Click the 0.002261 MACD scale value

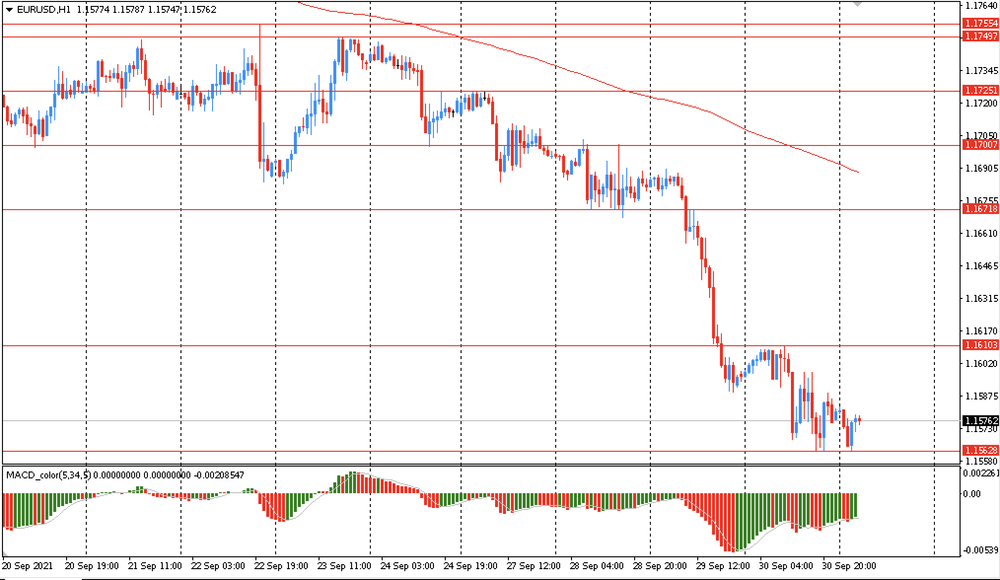tap(982, 473)
